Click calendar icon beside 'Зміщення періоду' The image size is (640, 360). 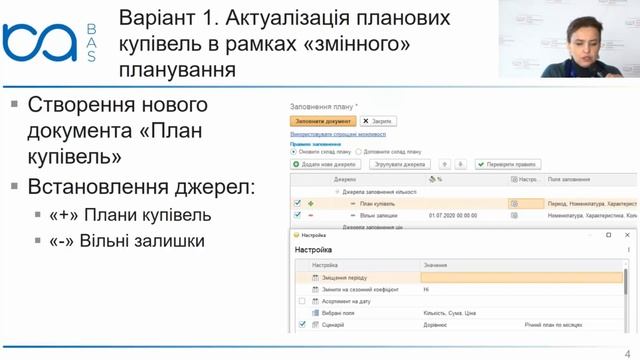(x=315, y=278)
